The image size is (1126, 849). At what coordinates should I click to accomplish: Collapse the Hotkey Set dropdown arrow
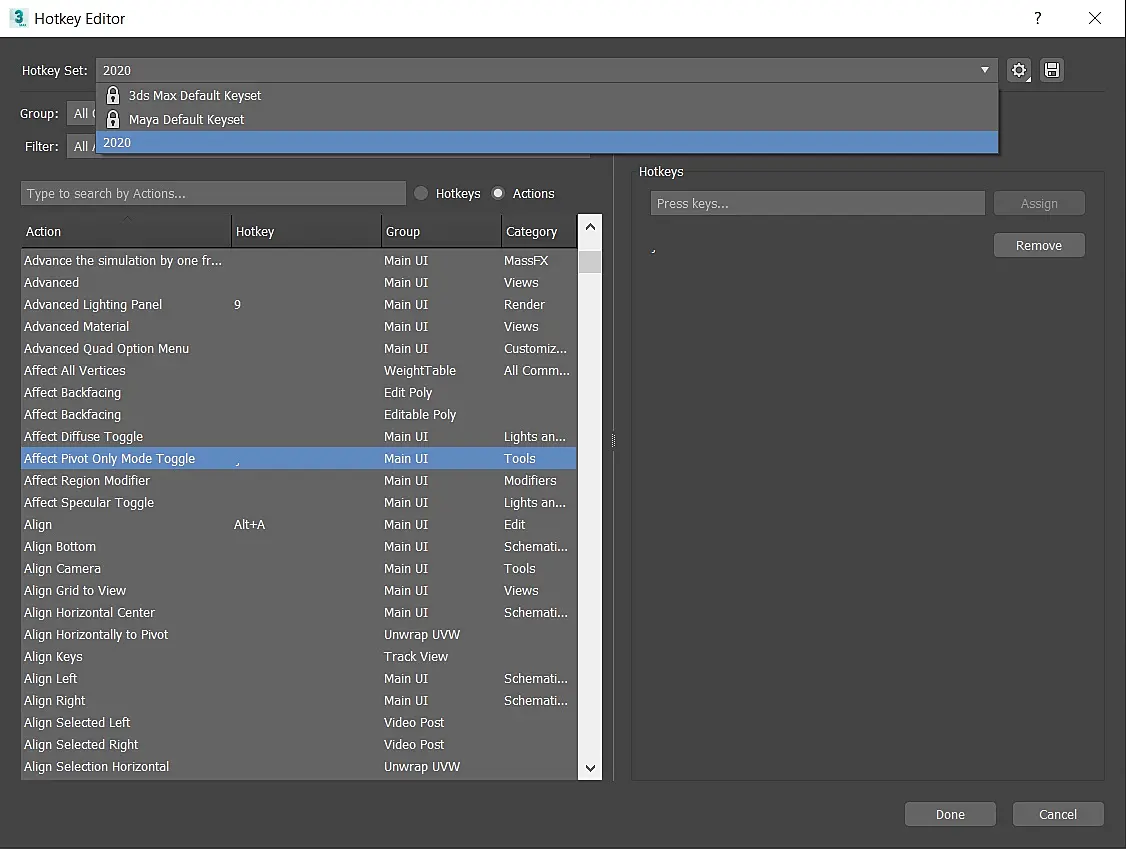click(985, 70)
